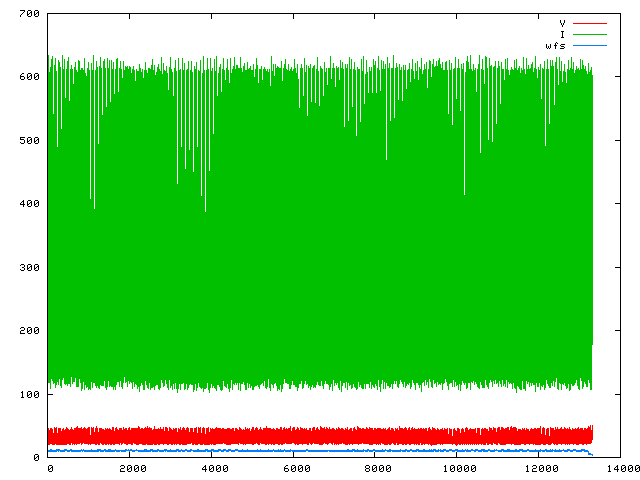Click the 700 y-axis tick label

pos(28,13)
